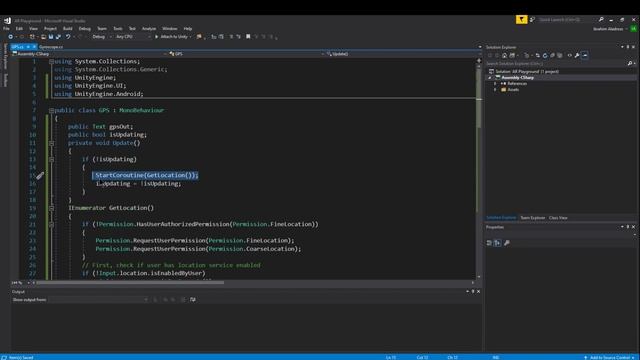Click Properties panel Categorized icon
This screenshot has height=360, width=640.
489,243
